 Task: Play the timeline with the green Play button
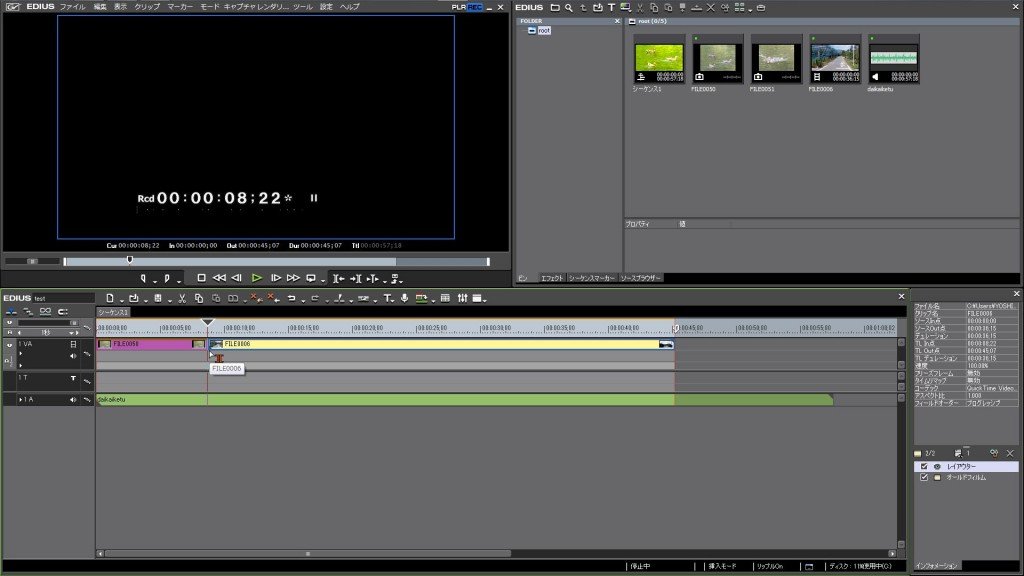click(257, 278)
